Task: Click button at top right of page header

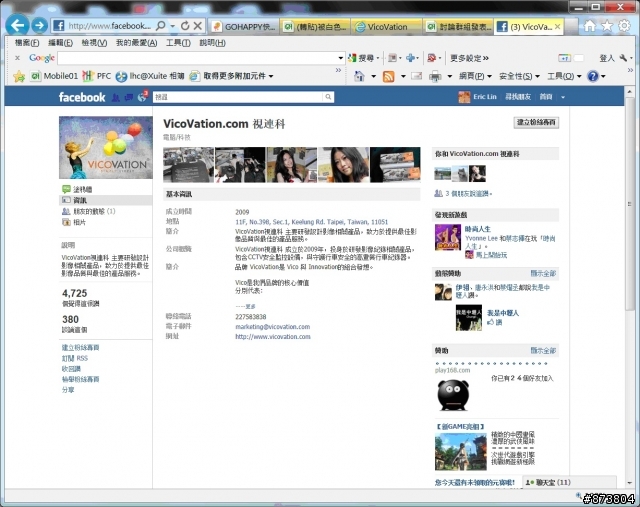Action: 536,122
